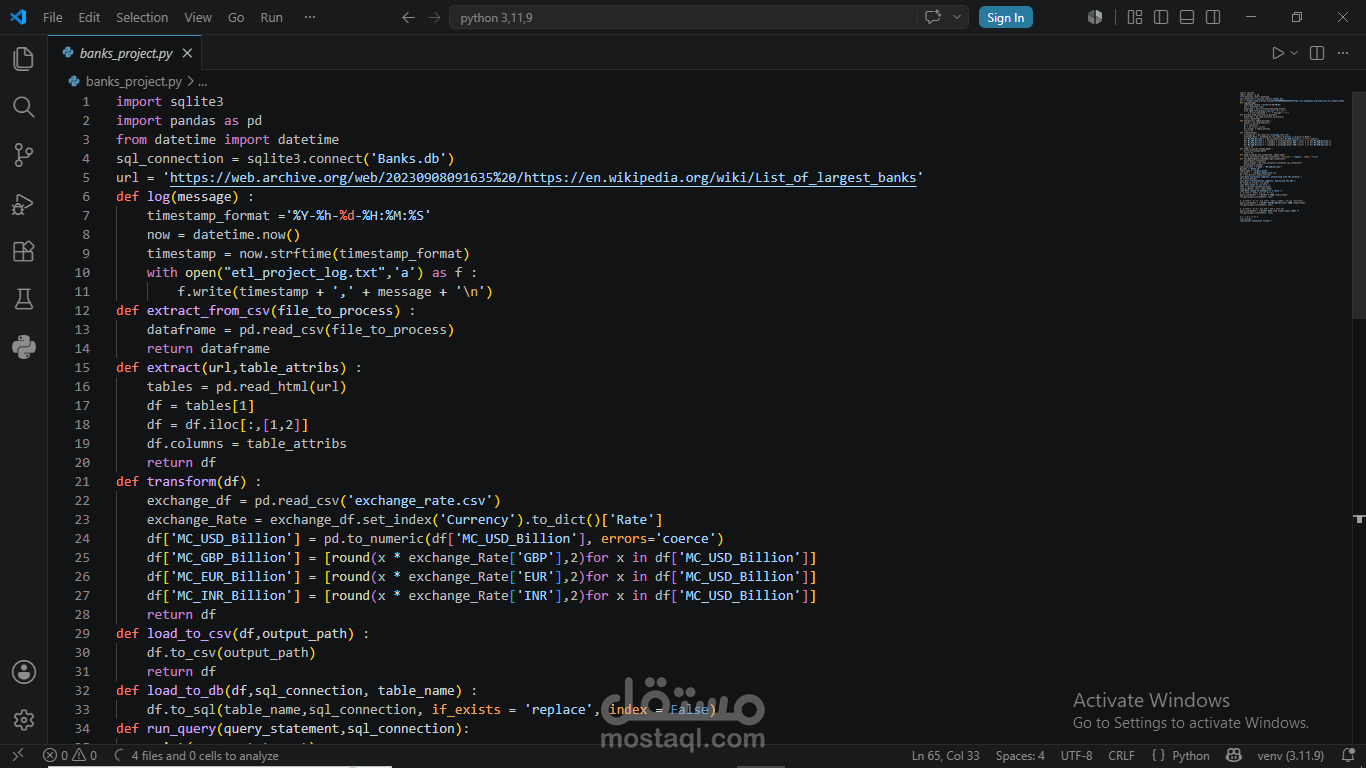Open the Selection menu
This screenshot has width=1366, height=768.
click(142, 17)
